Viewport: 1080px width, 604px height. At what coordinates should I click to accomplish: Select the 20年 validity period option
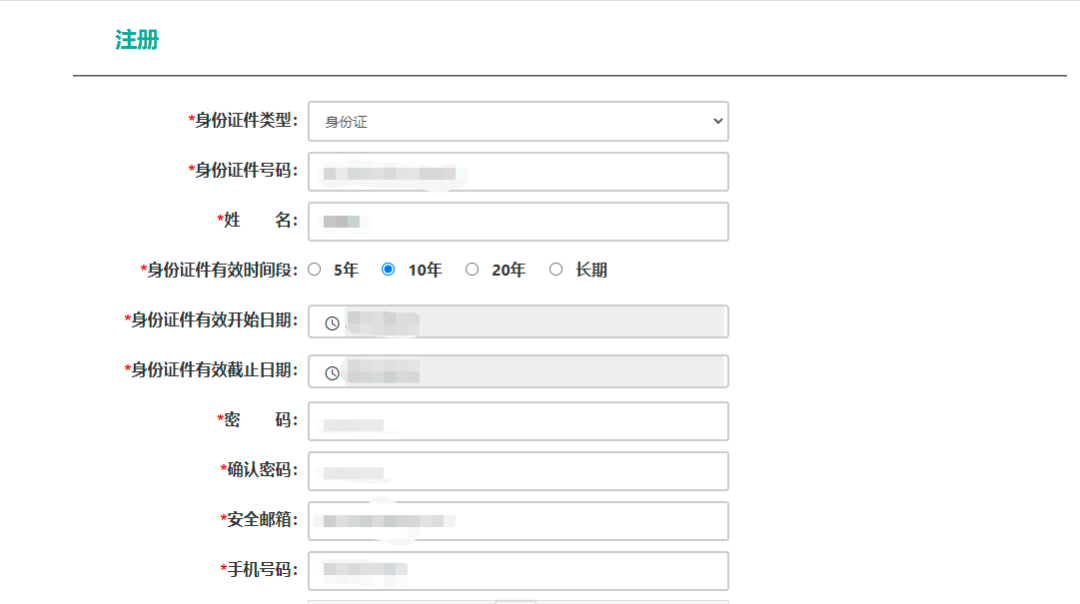(472, 269)
